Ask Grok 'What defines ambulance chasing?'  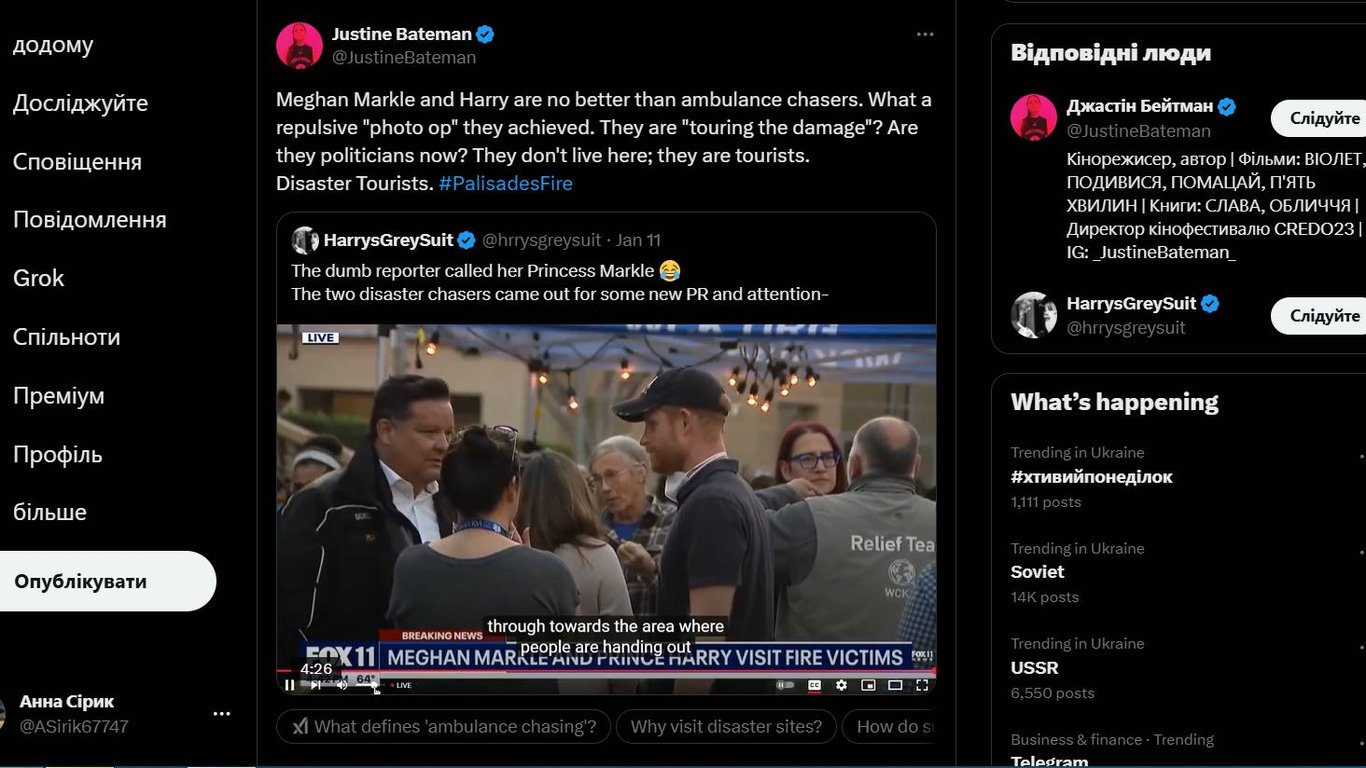point(444,726)
